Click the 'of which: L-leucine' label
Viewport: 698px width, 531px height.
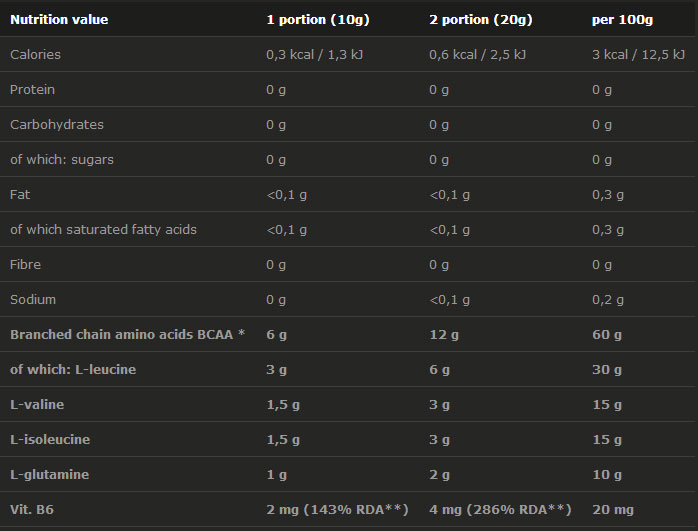73,369
